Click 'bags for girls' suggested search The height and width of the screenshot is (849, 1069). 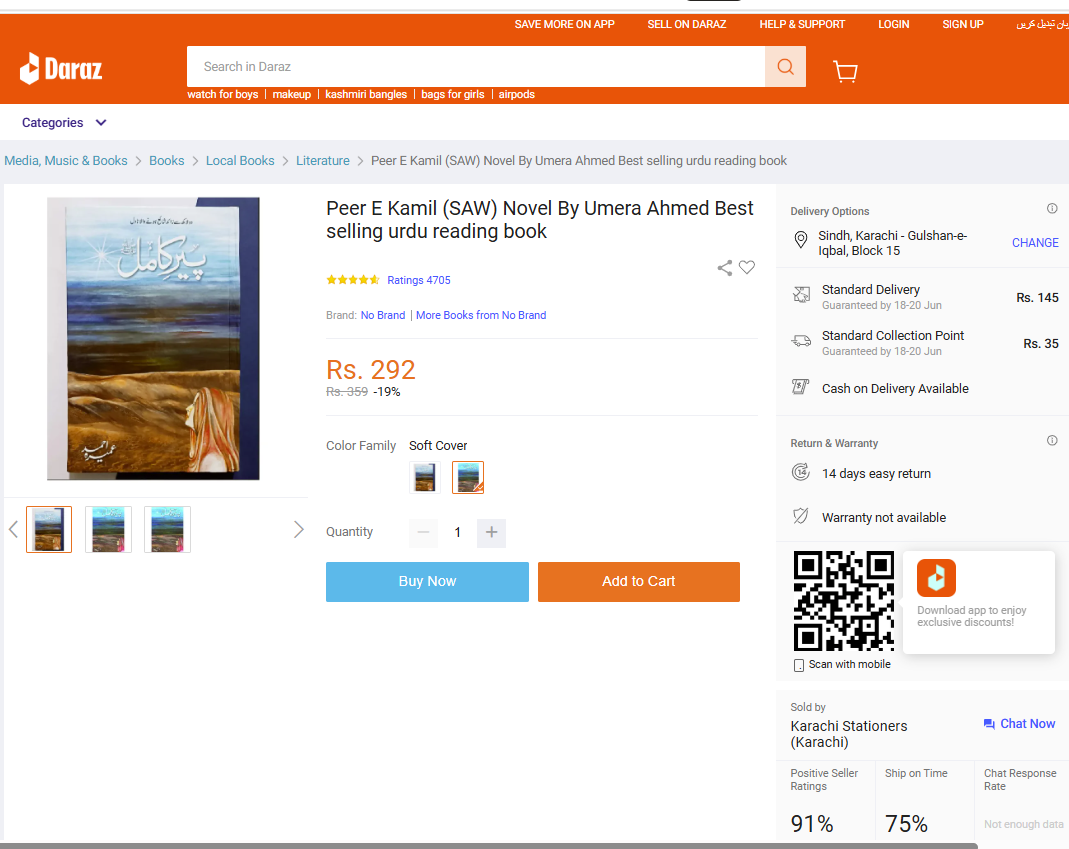[453, 95]
